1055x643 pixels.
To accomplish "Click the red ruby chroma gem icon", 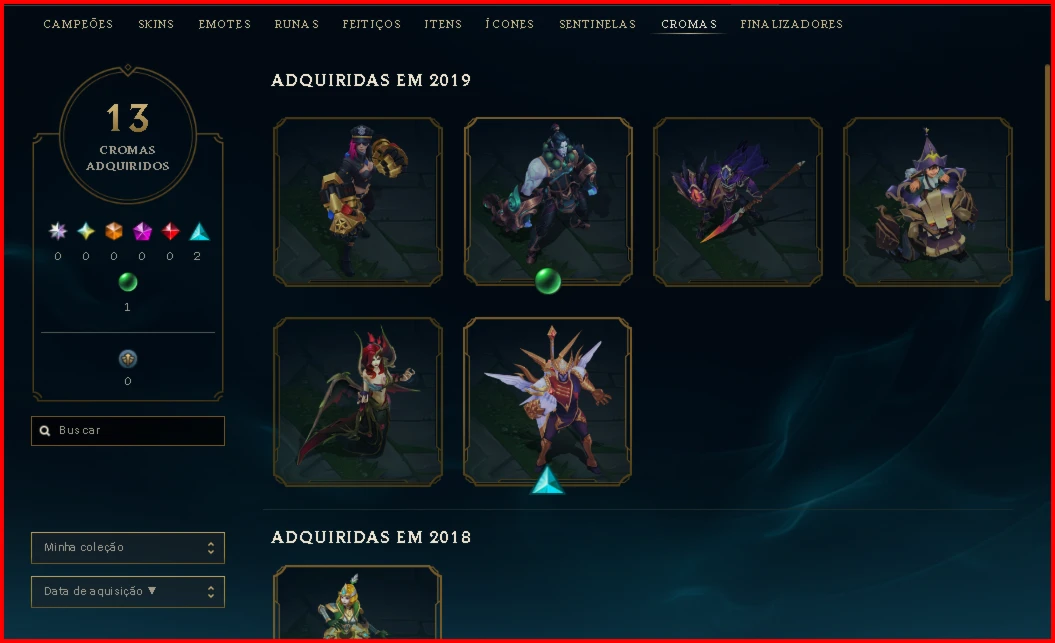I will click(170, 231).
